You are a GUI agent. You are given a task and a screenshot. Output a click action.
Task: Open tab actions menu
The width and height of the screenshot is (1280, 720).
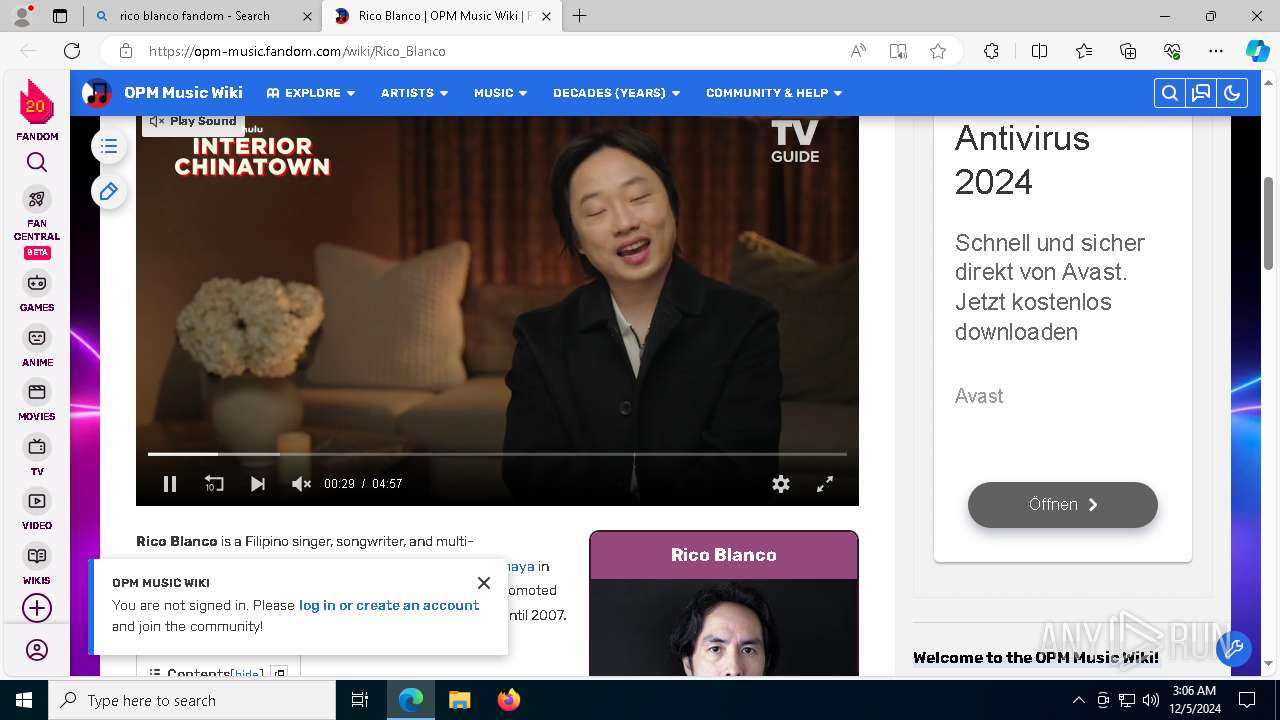pos(60,16)
